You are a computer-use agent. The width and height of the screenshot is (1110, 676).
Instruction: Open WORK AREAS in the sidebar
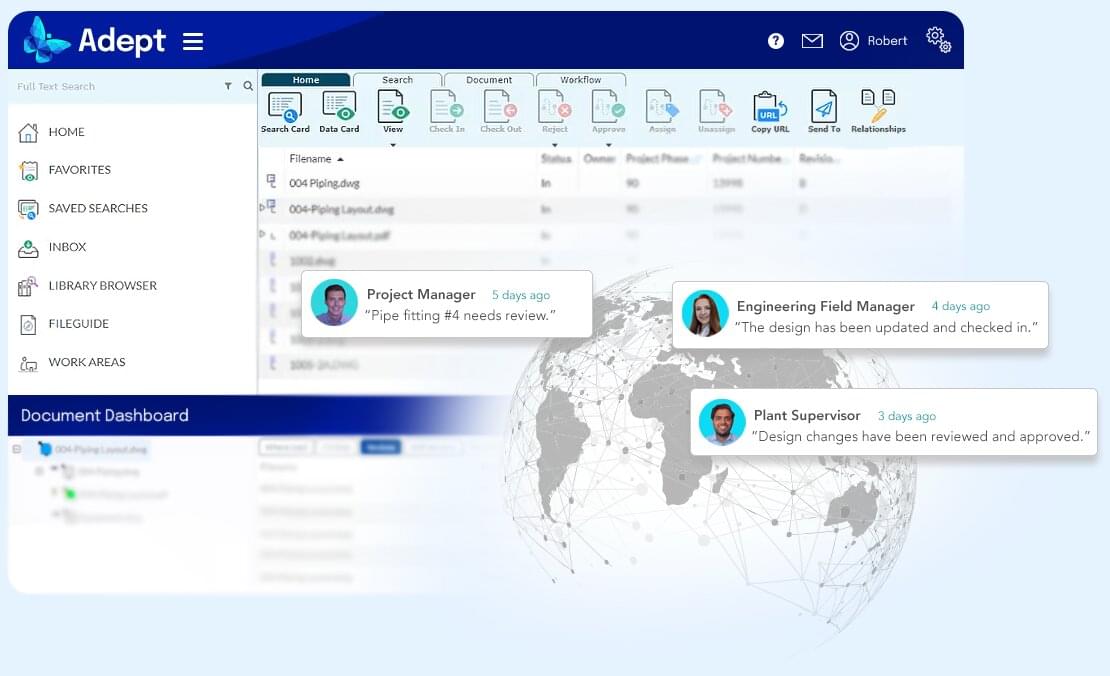tap(86, 362)
